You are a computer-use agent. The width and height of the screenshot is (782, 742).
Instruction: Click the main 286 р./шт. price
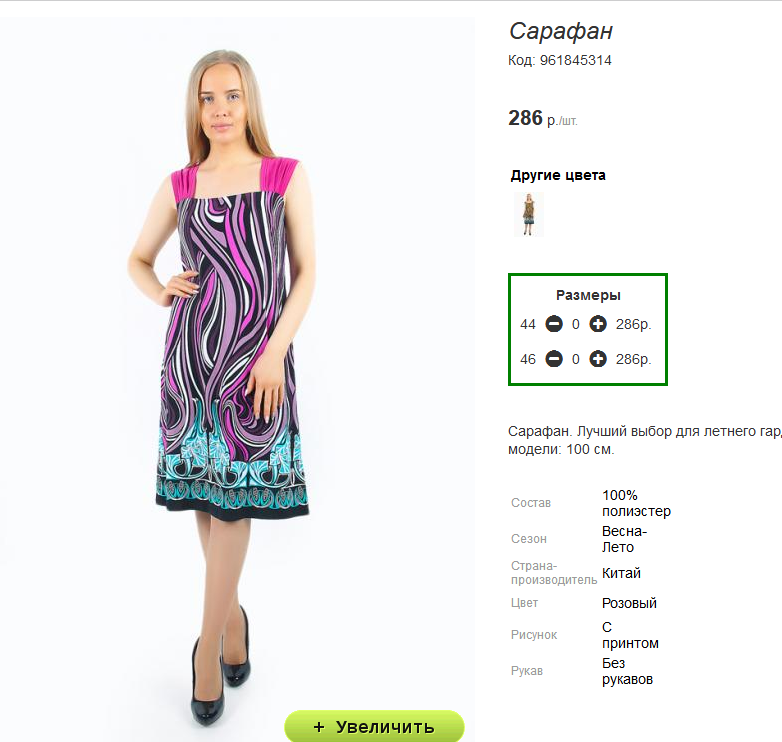pos(543,119)
